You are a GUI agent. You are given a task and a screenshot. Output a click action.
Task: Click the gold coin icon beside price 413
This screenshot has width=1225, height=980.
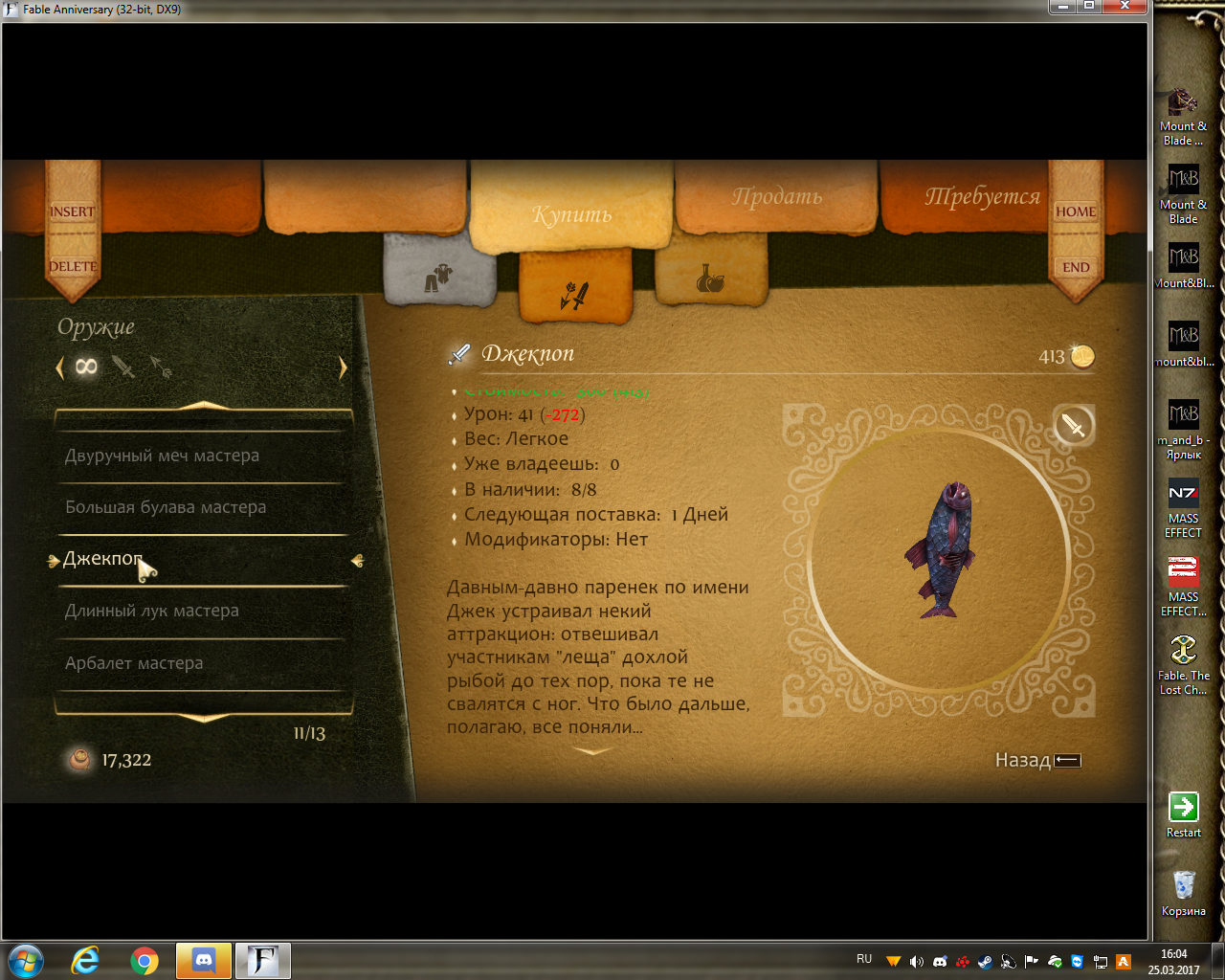(x=1082, y=356)
